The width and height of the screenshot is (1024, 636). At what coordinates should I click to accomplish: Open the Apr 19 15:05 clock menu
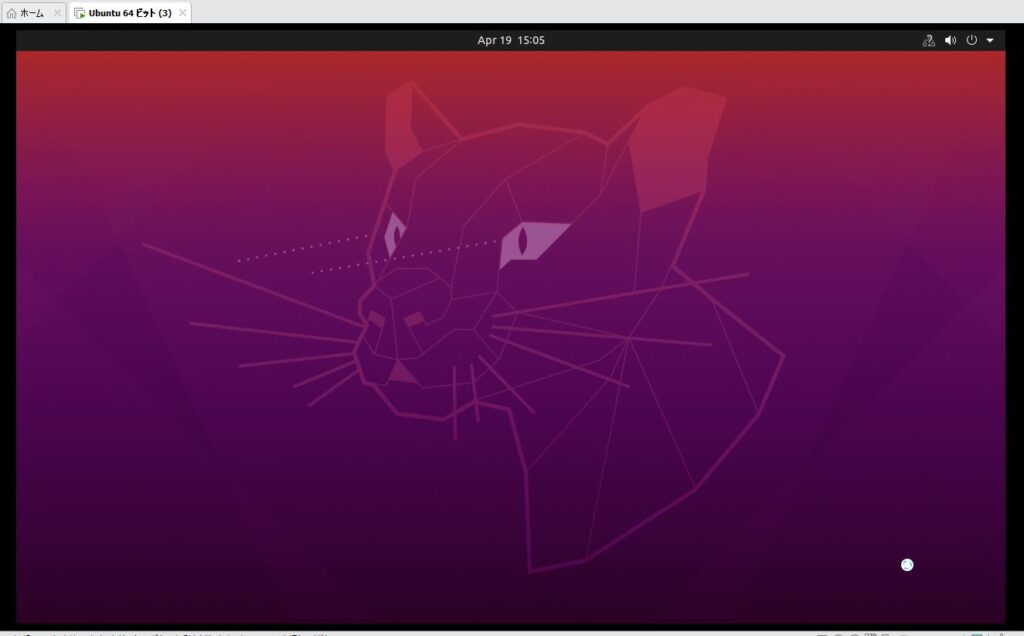[x=511, y=40]
